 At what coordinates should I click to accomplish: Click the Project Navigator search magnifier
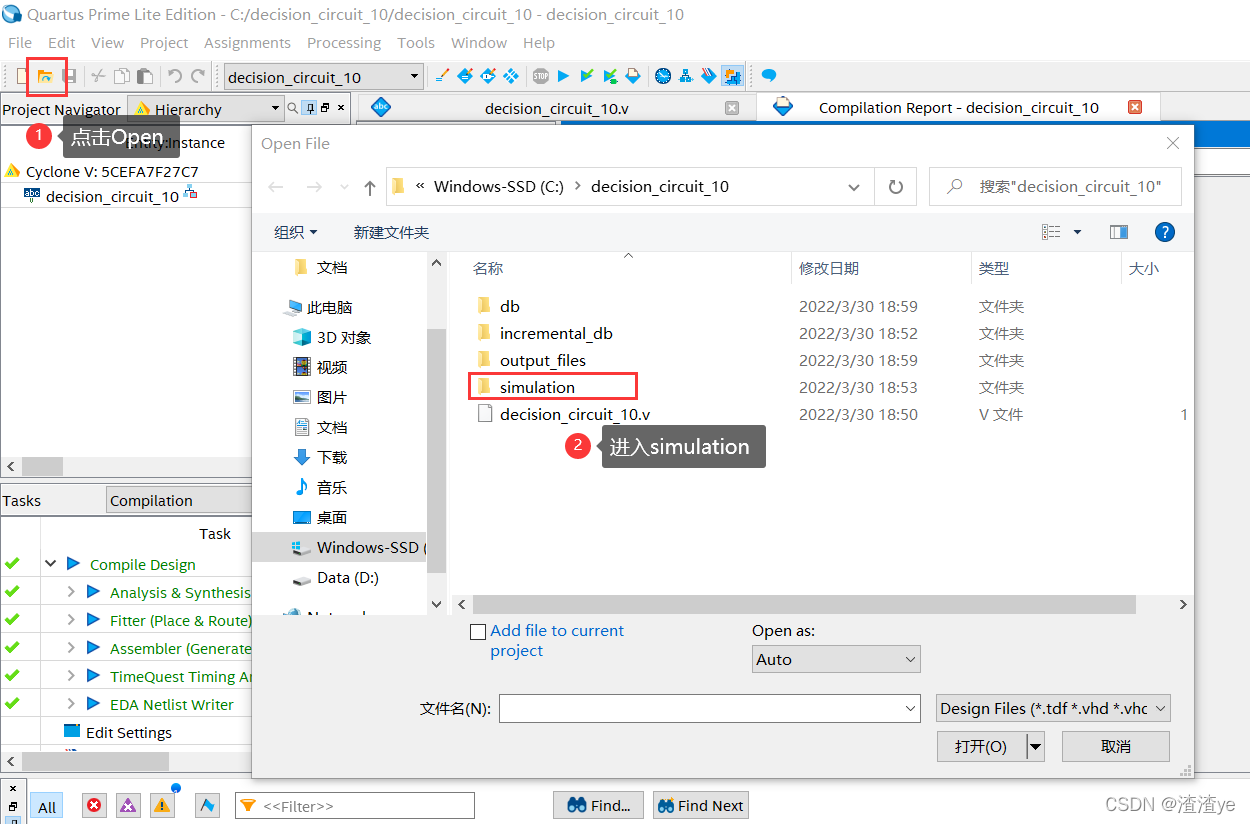(x=292, y=108)
